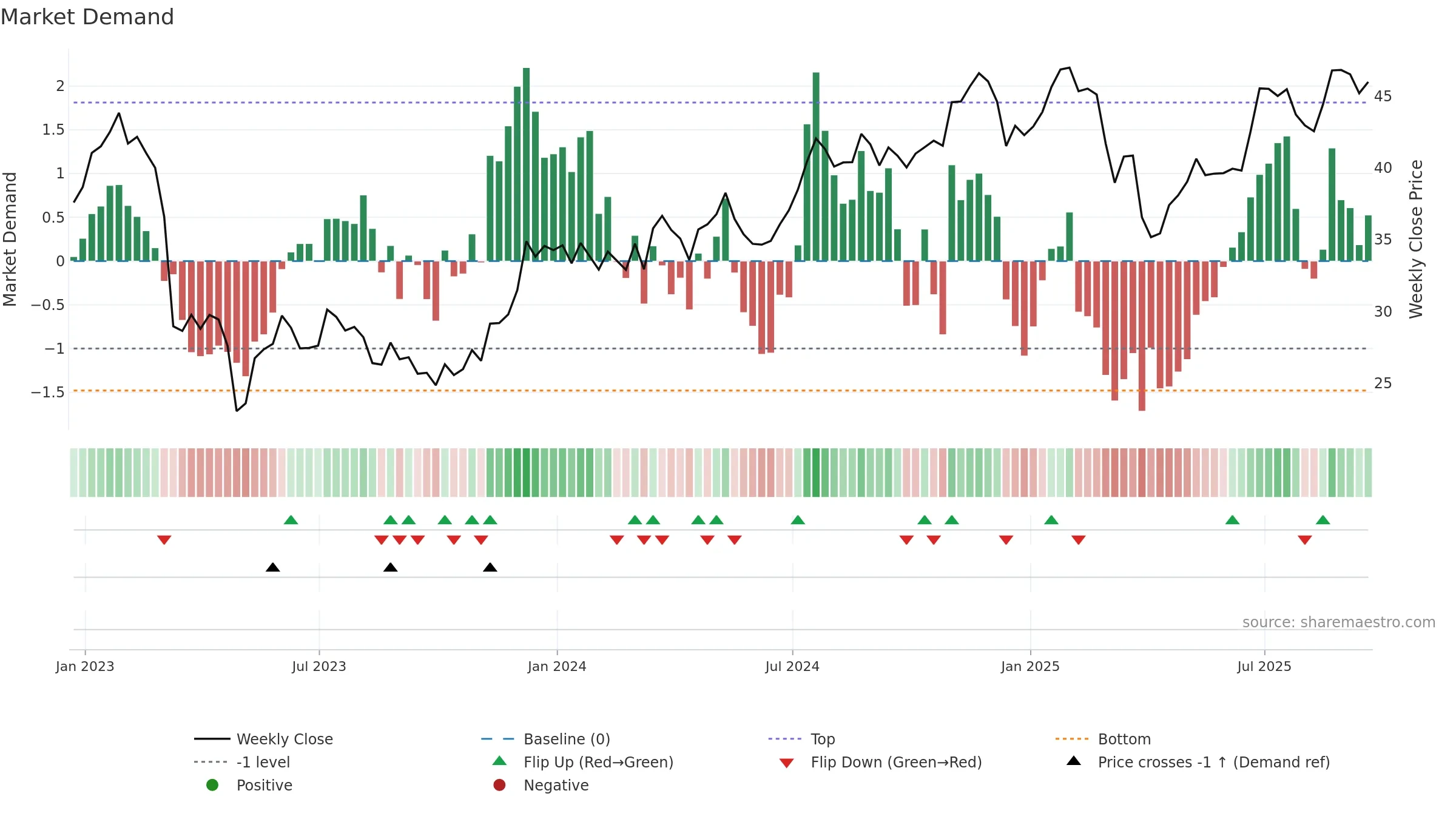Click the Jul 2025 axis label
Screen dimensions: 1456x819
[1264, 666]
